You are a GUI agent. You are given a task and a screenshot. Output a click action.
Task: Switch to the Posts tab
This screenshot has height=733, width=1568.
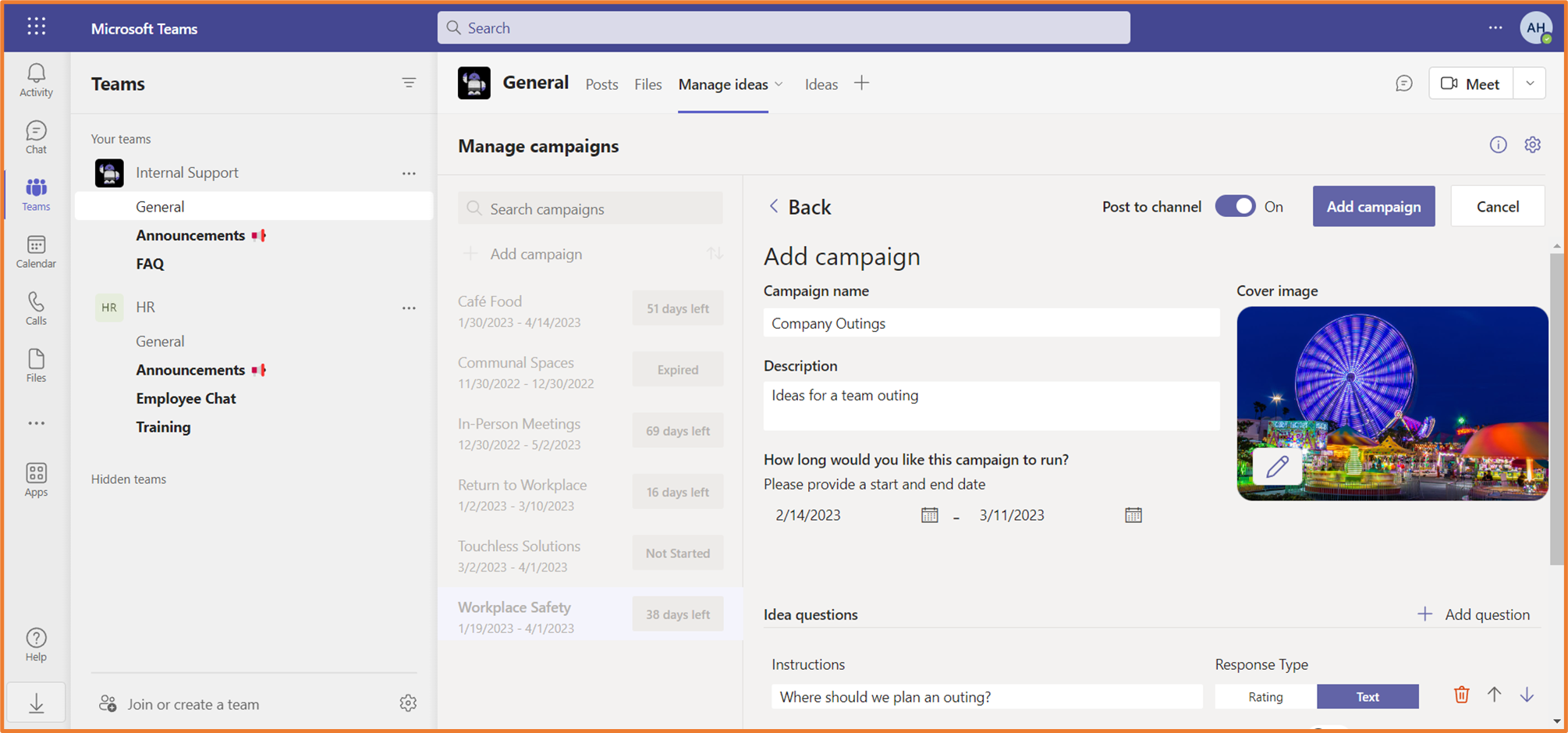601,84
